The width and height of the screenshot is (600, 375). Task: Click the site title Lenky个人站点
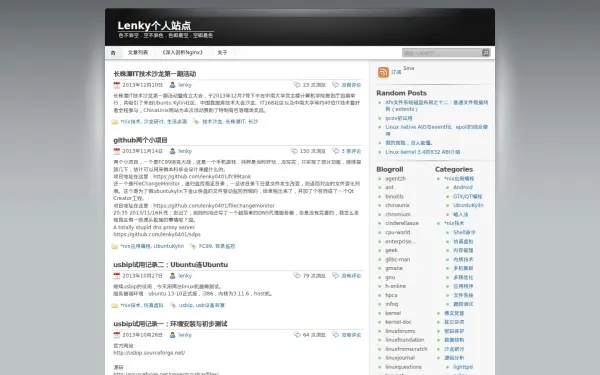pyautogui.click(x=154, y=26)
